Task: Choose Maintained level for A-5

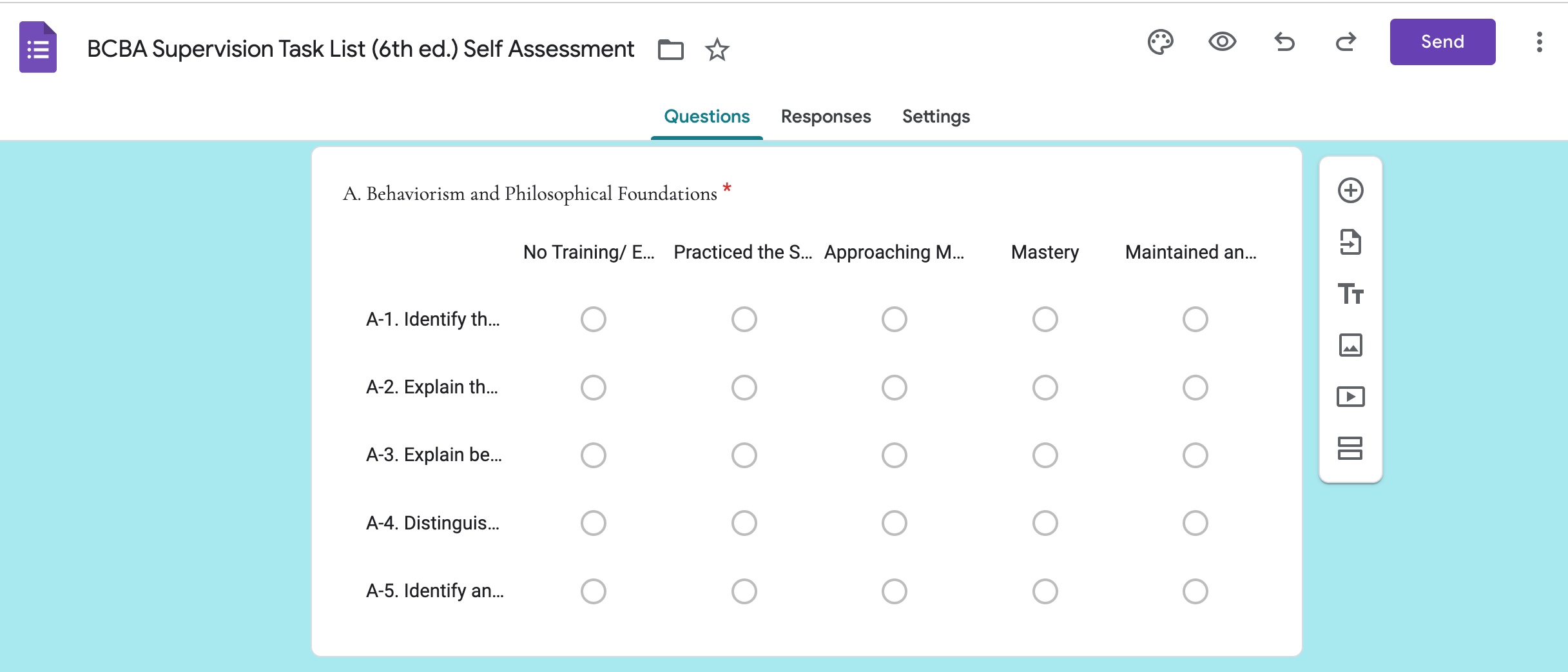Action: click(1195, 591)
